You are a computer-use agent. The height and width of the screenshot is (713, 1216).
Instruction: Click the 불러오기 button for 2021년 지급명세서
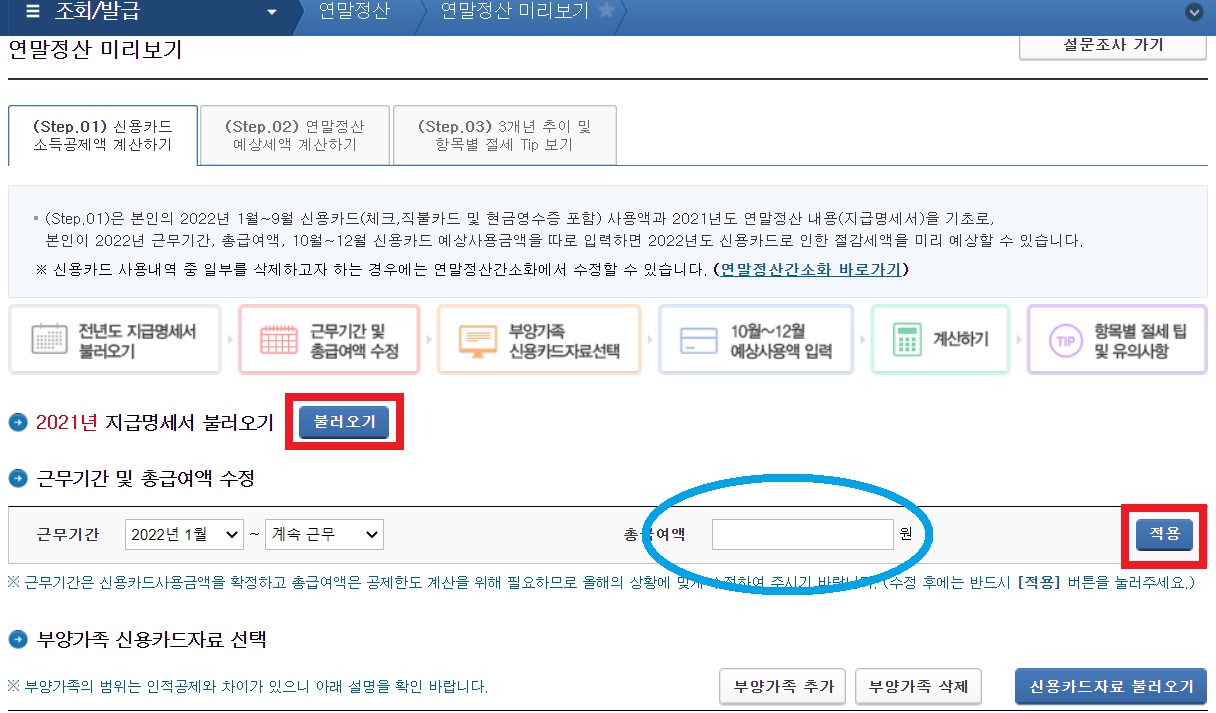coord(343,421)
